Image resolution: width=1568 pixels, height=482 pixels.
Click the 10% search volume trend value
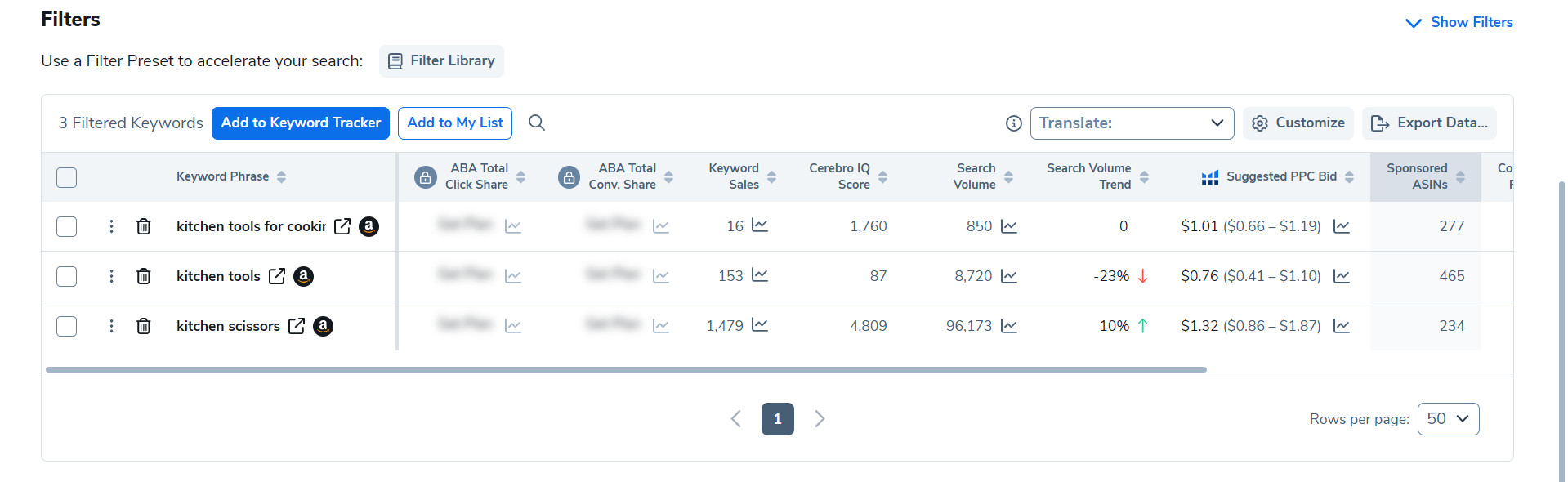[x=1115, y=326]
